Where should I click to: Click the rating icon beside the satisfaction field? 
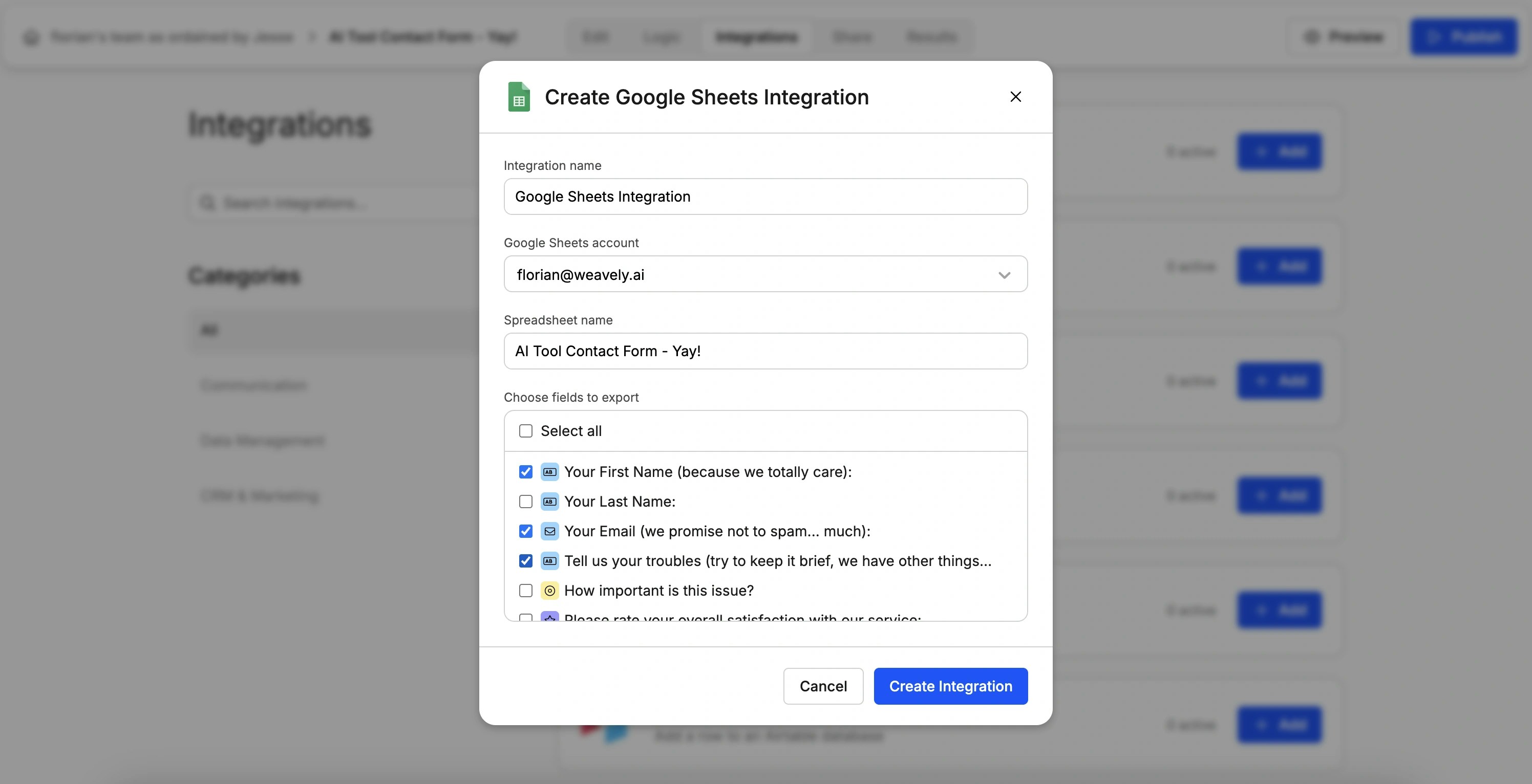point(549,618)
